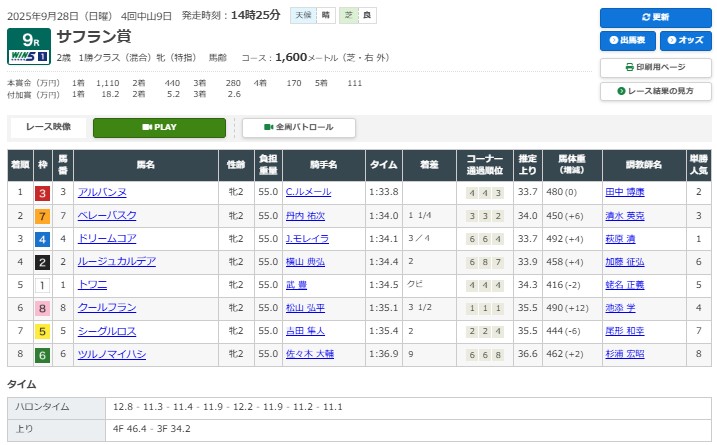Open horse アルバンヌ details
717x445 pixels.
point(102,193)
